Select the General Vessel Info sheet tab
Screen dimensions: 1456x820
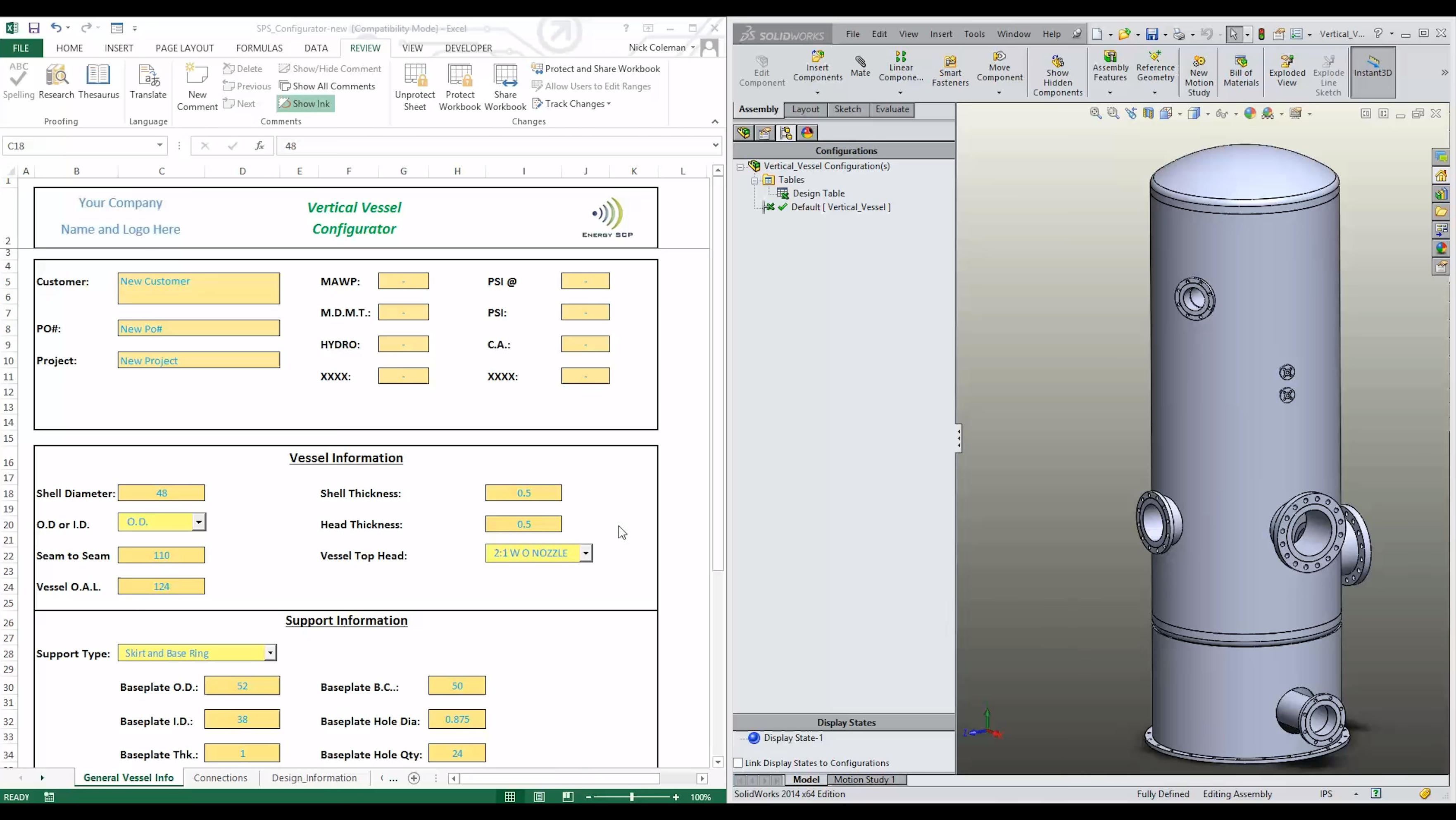[x=128, y=777]
